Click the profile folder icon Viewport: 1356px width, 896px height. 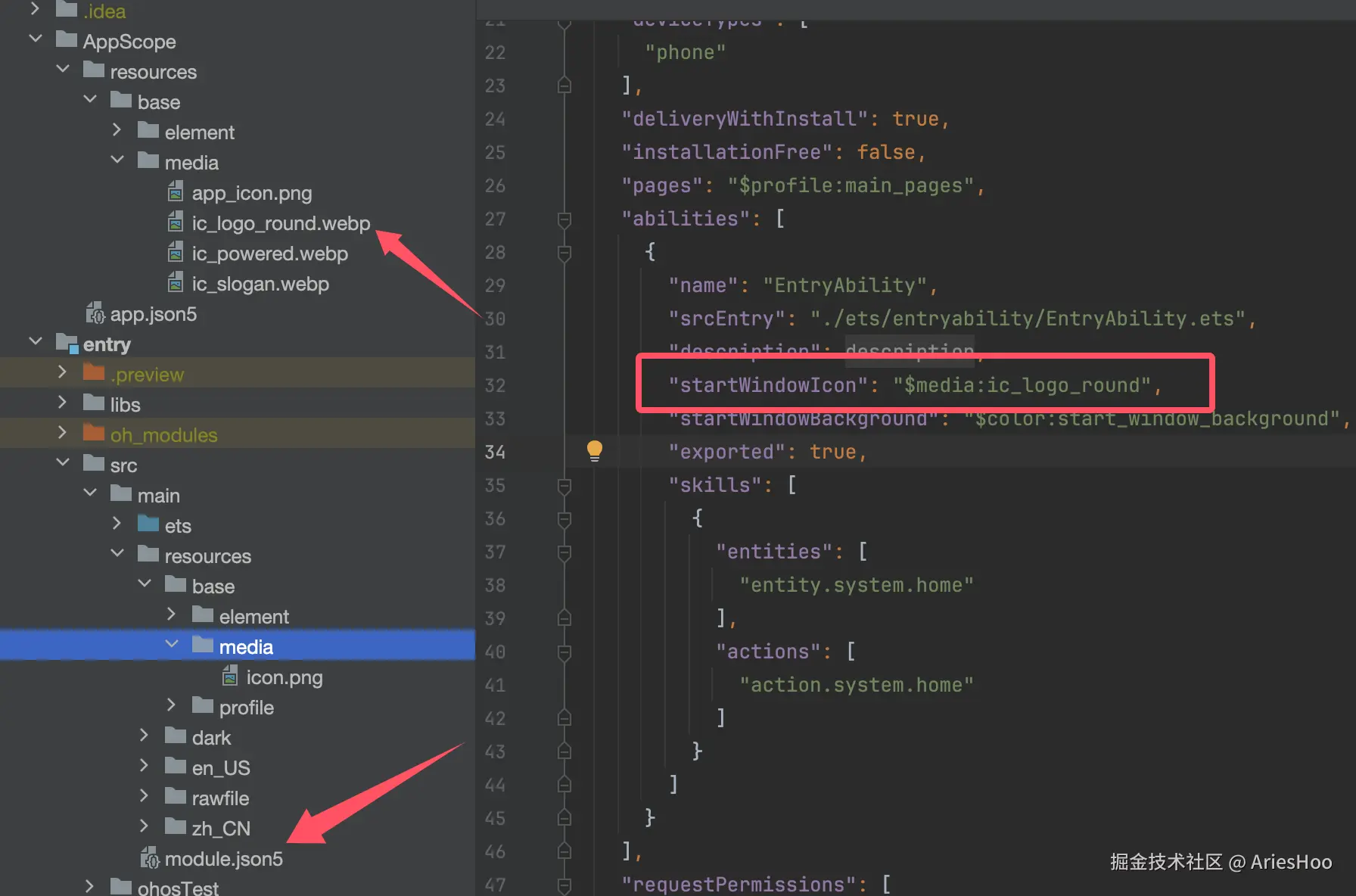pos(203,705)
